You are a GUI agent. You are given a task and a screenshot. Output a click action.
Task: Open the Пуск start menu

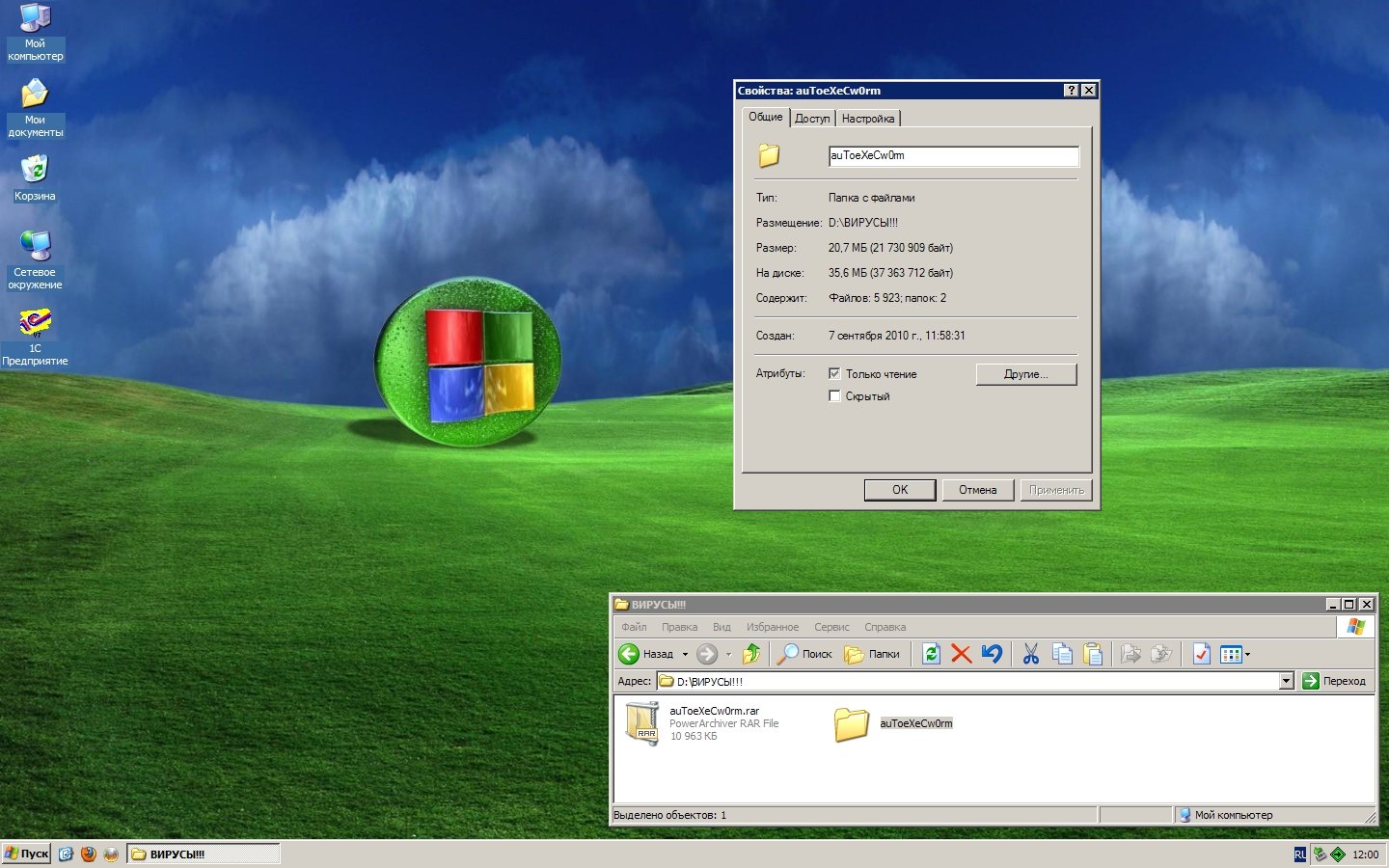tap(27, 854)
